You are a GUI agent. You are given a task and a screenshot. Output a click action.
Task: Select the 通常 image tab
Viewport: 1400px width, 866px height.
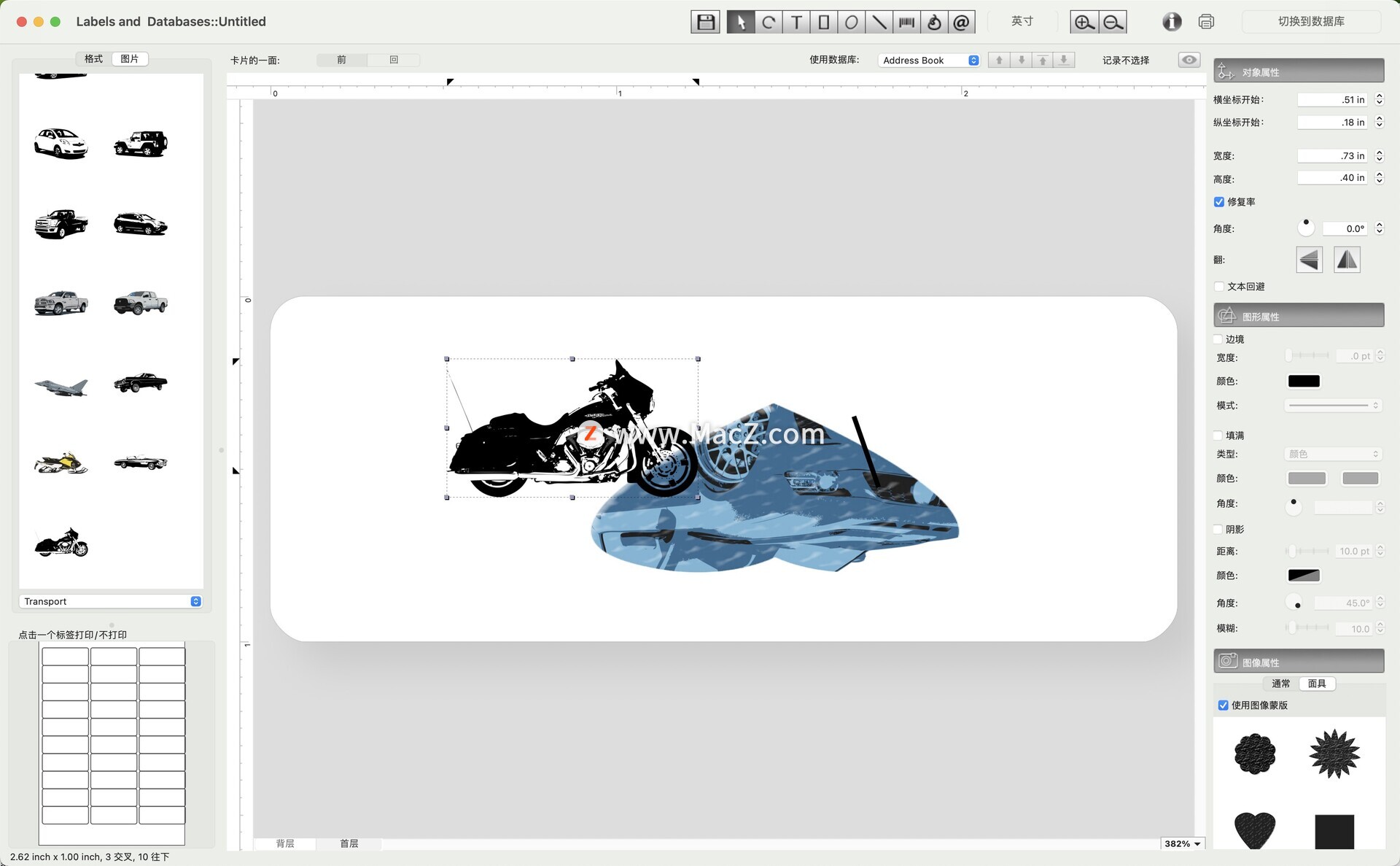[1280, 684]
